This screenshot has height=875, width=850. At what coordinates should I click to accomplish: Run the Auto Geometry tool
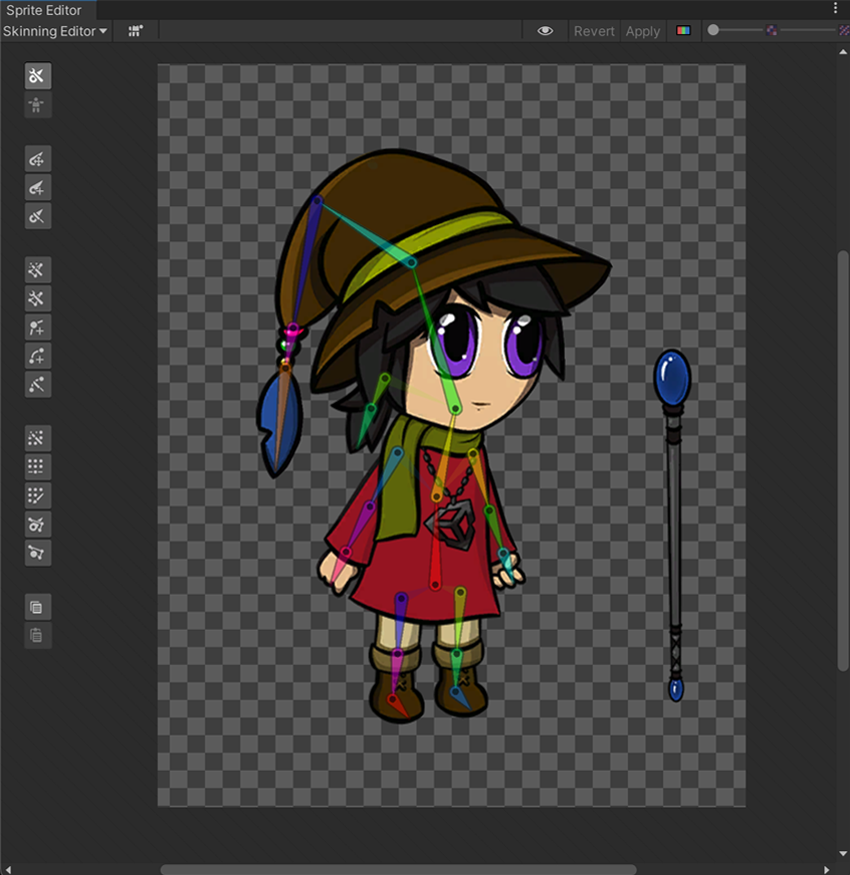tap(37, 270)
